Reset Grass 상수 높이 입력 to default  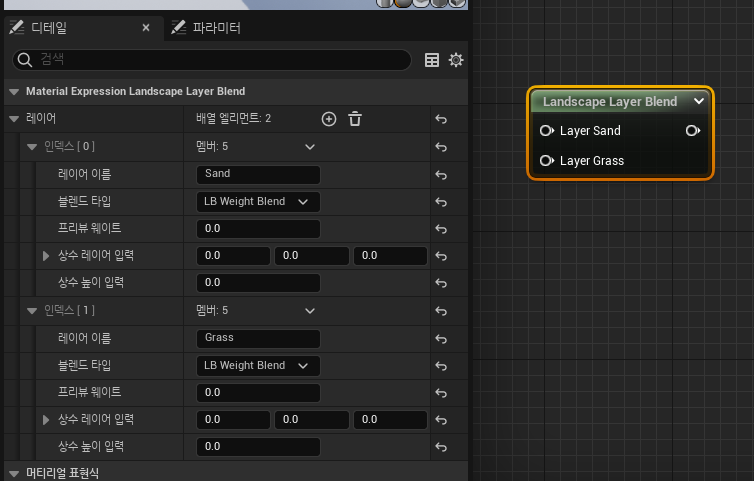pos(441,447)
